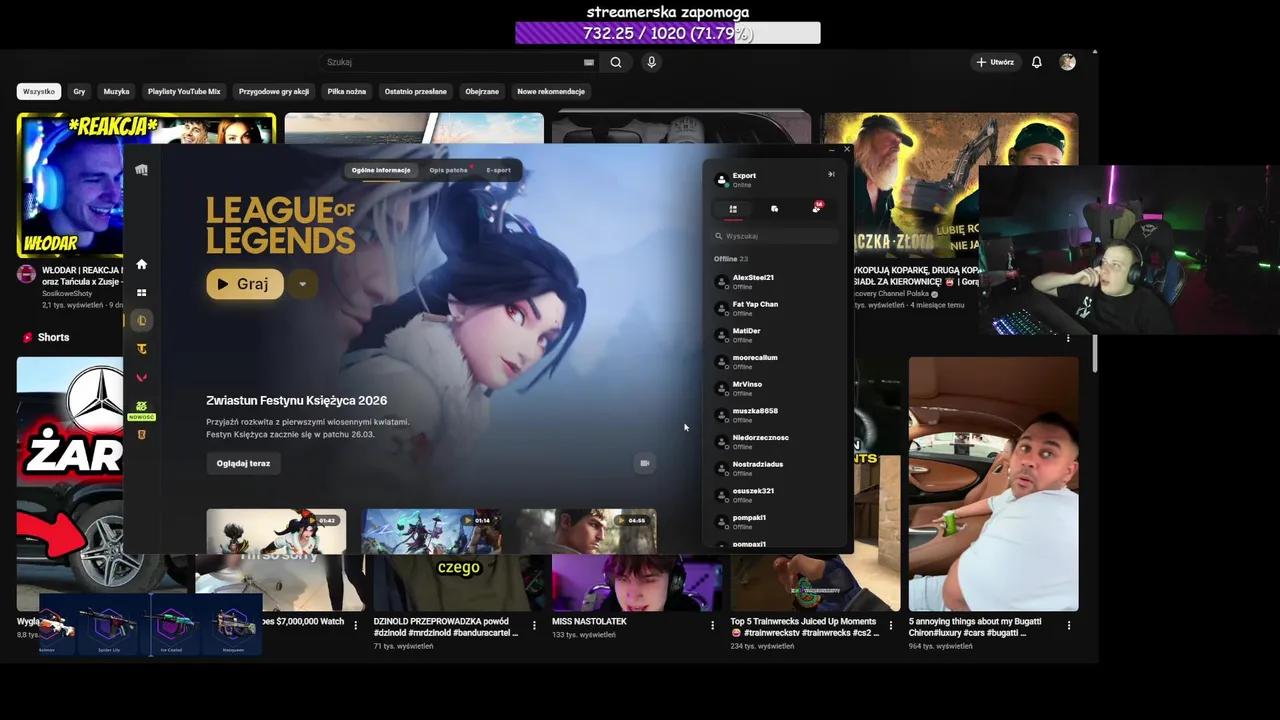Select the Teamfight Tactics sidebar icon
Image resolution: width=1280 pixels, height=720 pixels.
tap(141, 349)
